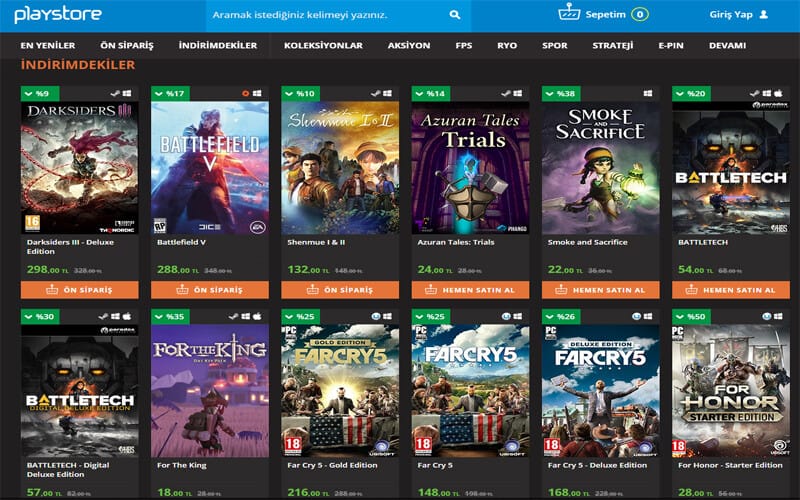
Task: Click the 132,00 TL price on Shenmue
Action: point(308,269)
